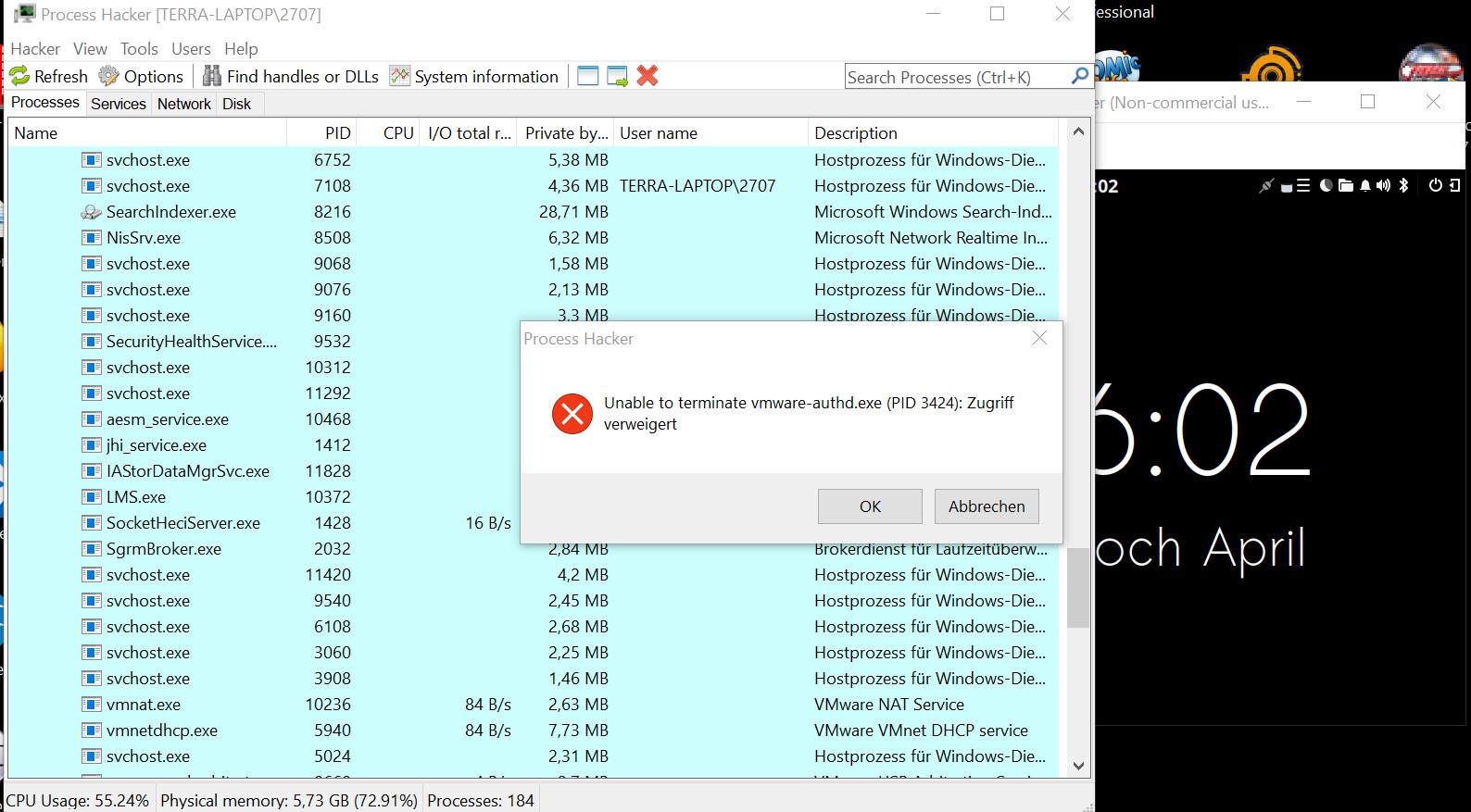This screenshot has height=812, width=1471.
Task: Click the power icon in VM status bar
Action: click(x=1435, y=185)
